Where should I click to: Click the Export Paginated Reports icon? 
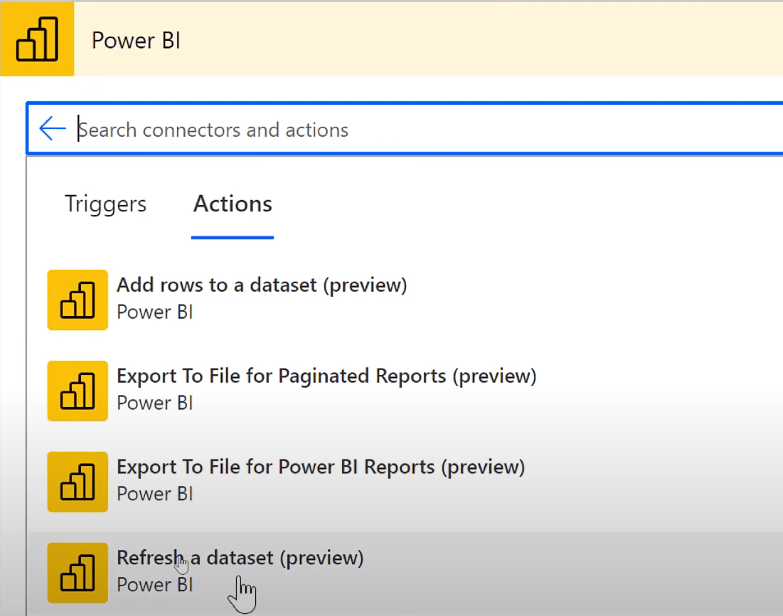click(77, 391)
